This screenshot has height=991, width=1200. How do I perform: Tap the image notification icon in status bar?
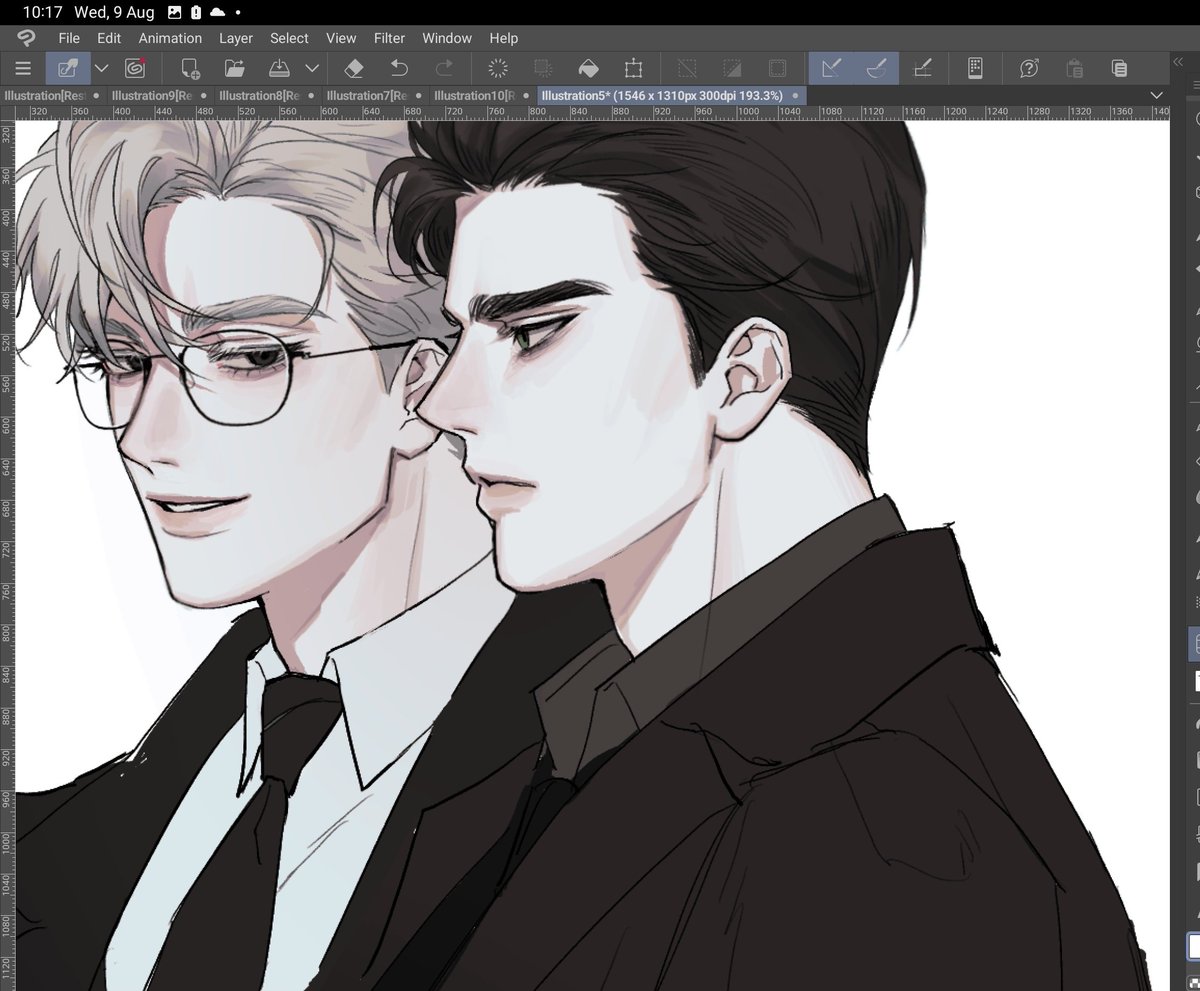(174, 12)
